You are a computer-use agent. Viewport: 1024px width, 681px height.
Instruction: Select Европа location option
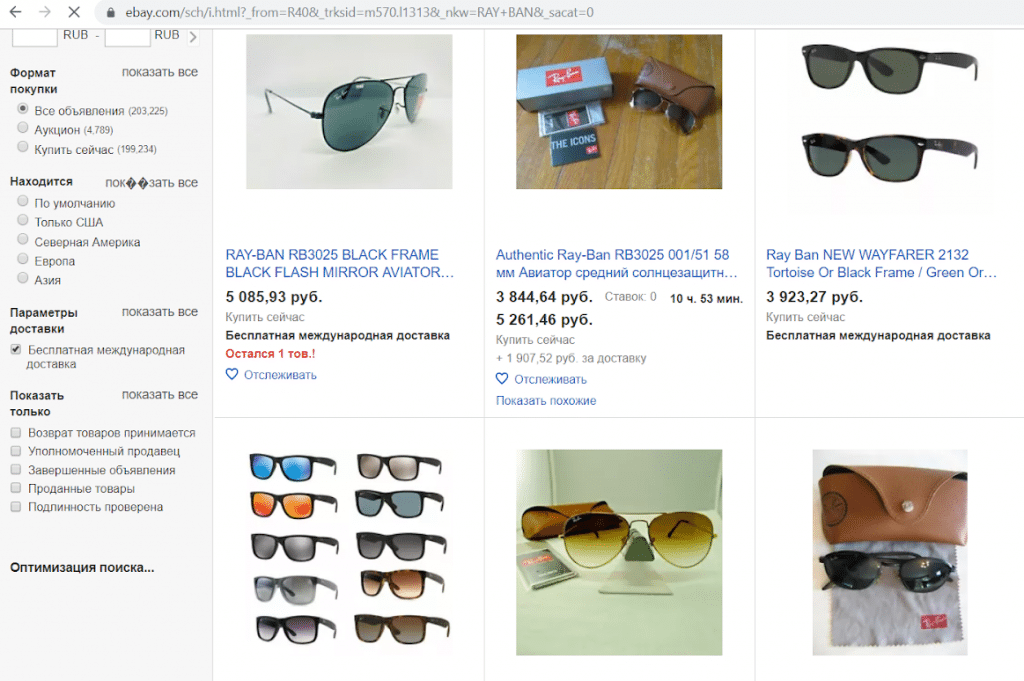pos(23,259)
